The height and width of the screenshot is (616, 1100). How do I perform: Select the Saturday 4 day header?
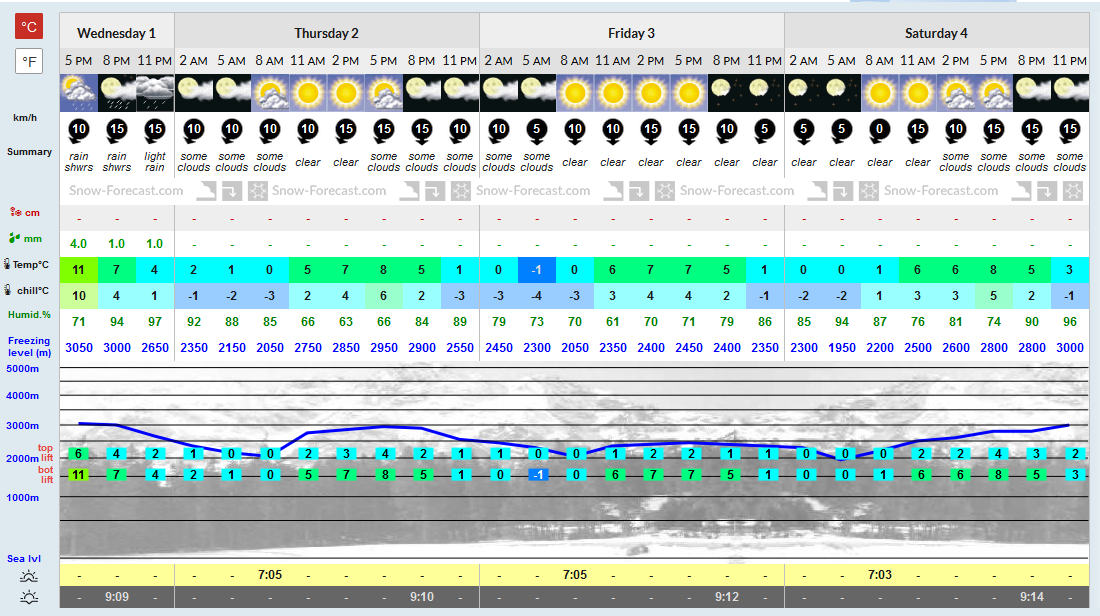pos(936,33)
